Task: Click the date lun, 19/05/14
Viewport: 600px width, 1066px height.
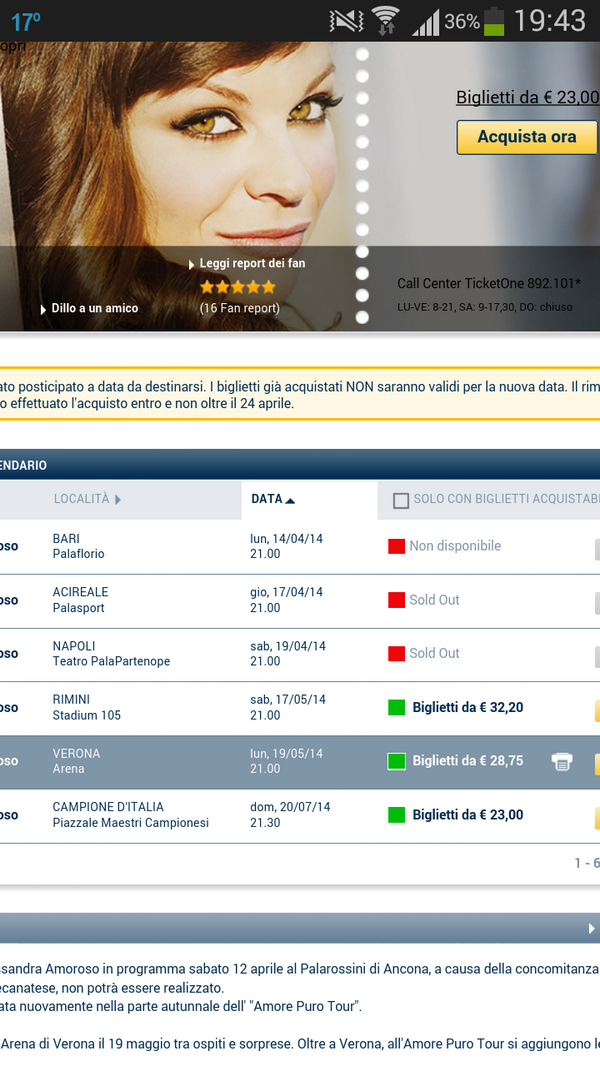Action: [286, 753]
